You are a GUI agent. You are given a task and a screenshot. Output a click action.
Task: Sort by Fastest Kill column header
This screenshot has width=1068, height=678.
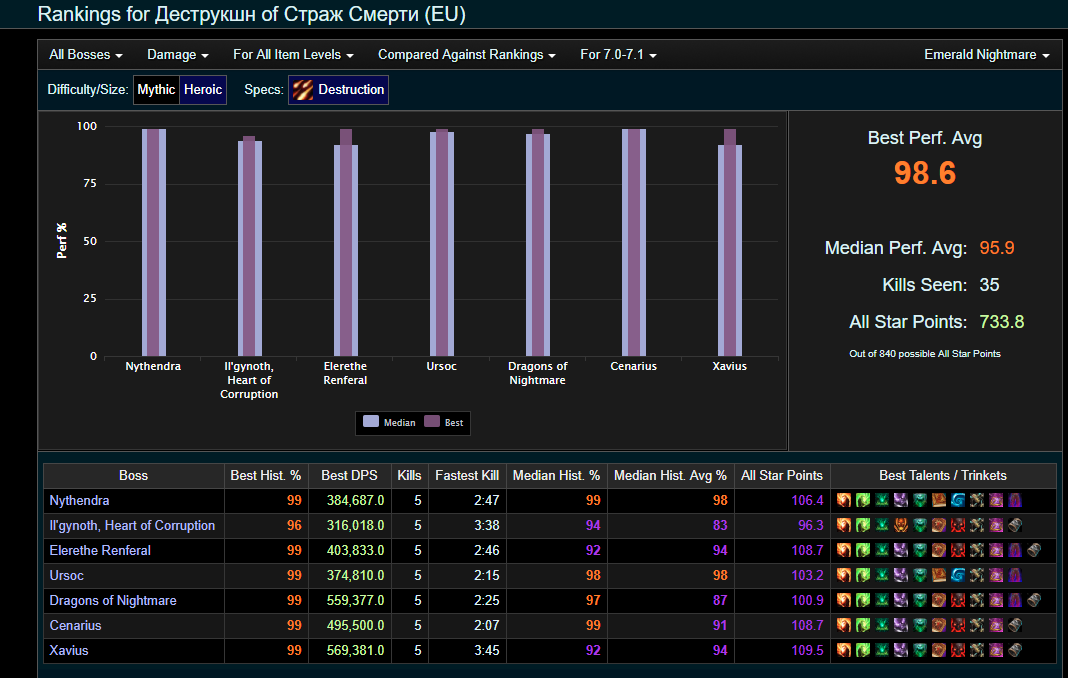(467, 476)
